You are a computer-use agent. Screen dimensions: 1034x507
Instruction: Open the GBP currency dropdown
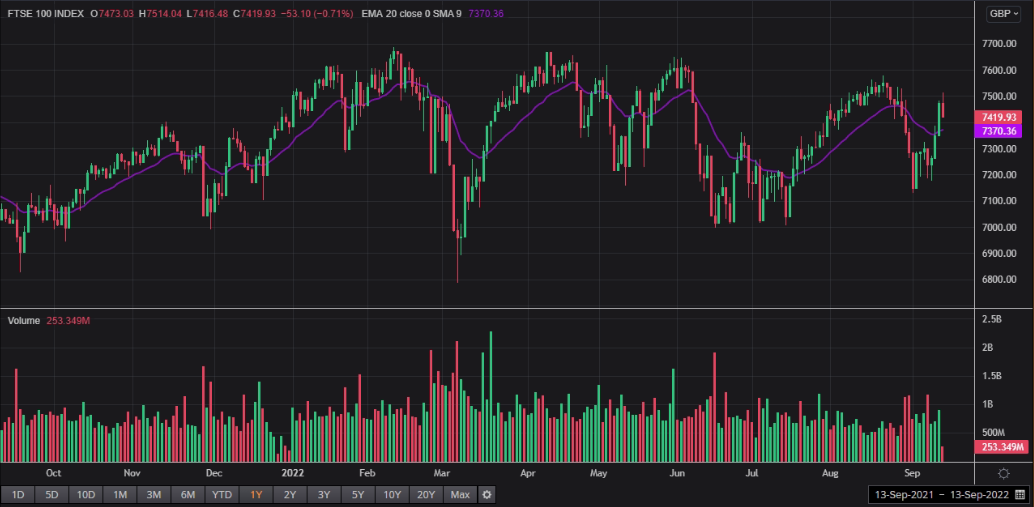(x=1003, y=14)
